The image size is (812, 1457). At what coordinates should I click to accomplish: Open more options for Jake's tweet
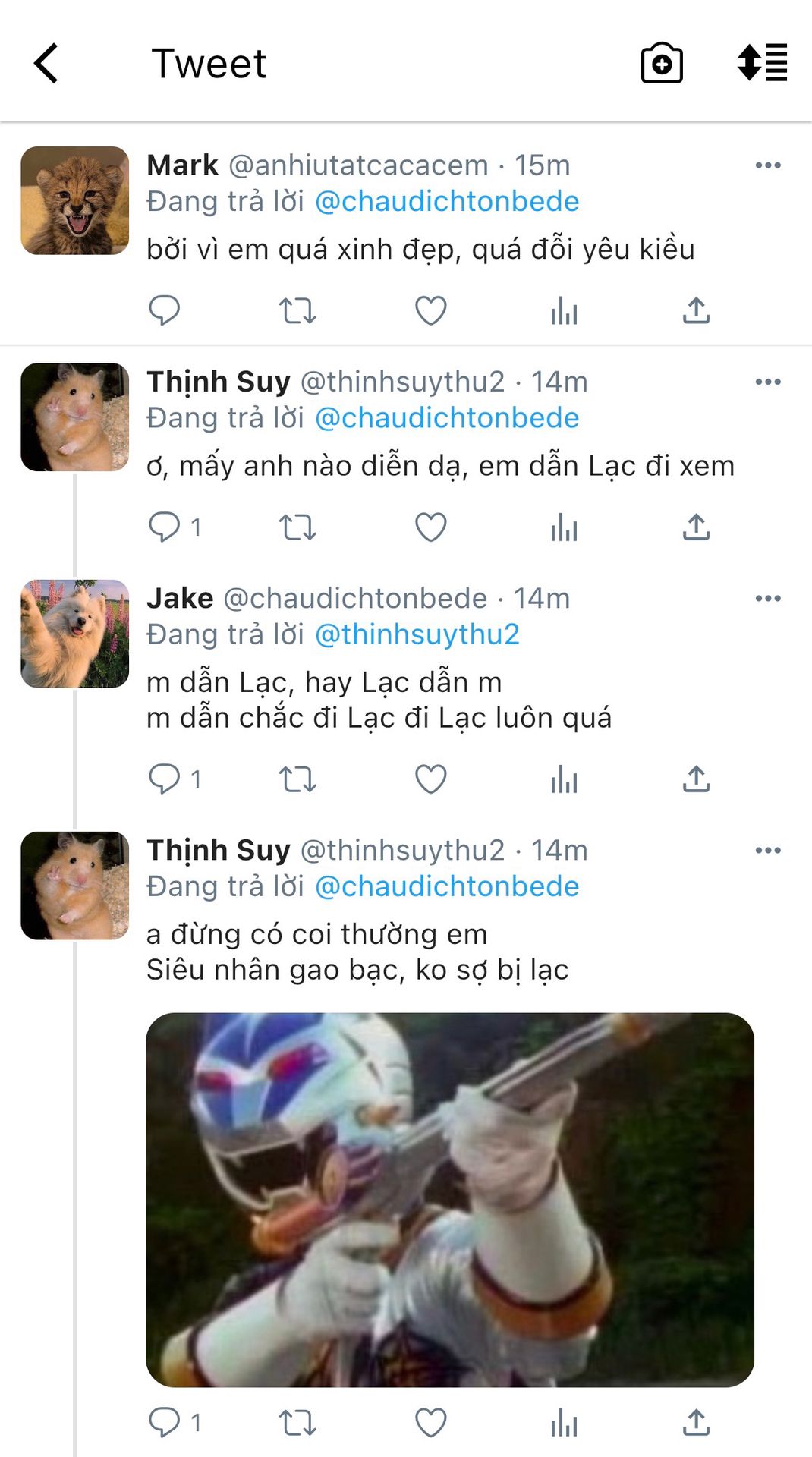click(768, 599)
